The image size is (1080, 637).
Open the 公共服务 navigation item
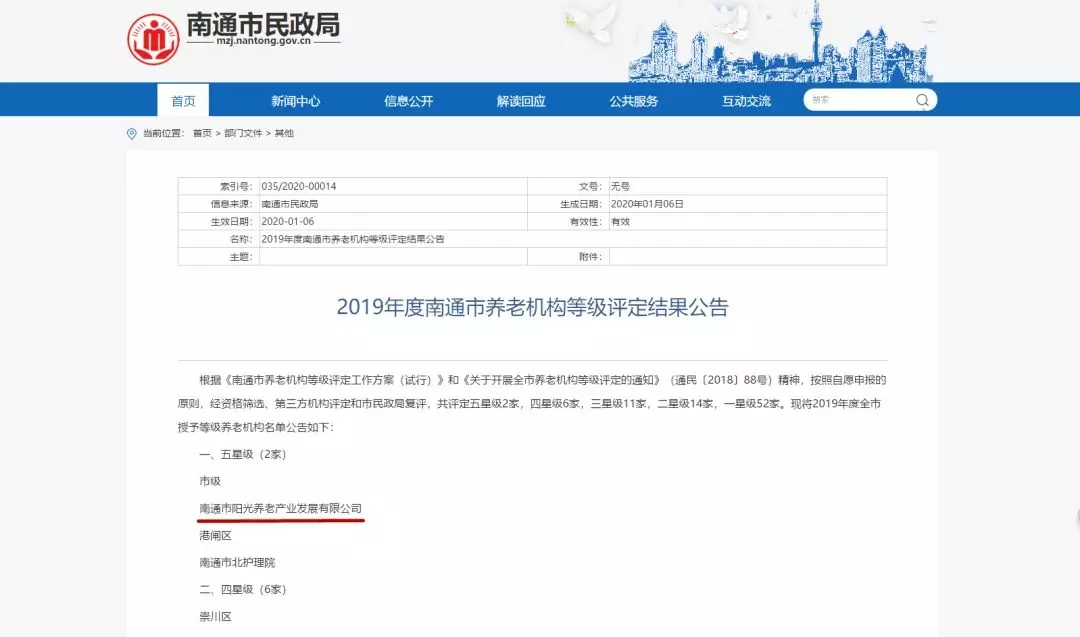[x=634, y=101]
